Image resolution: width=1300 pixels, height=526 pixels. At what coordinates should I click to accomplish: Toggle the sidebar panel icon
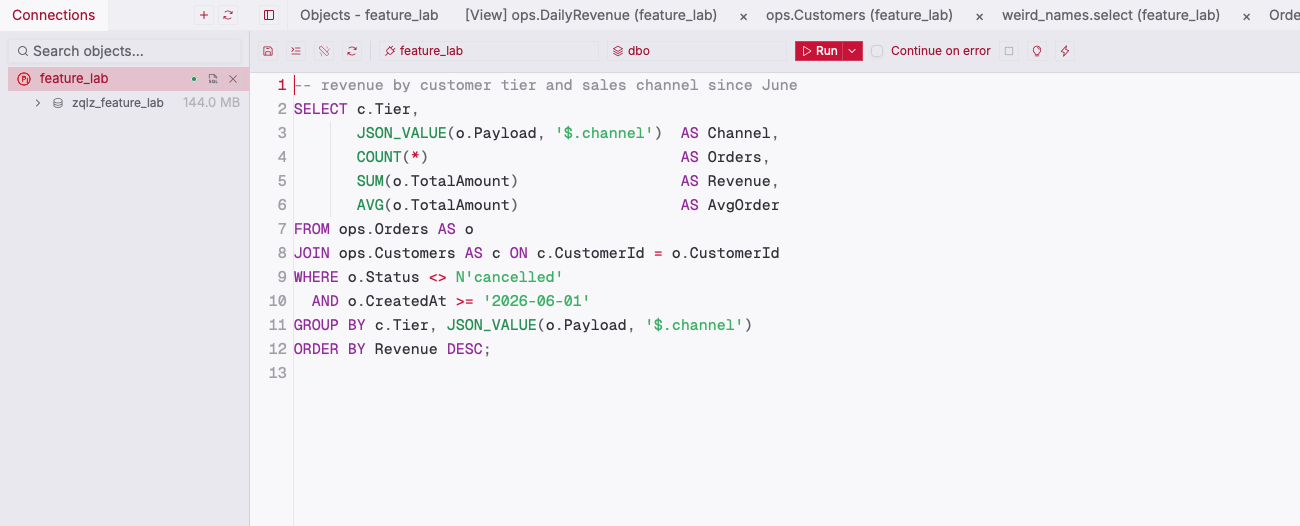(x=269, y=15)
